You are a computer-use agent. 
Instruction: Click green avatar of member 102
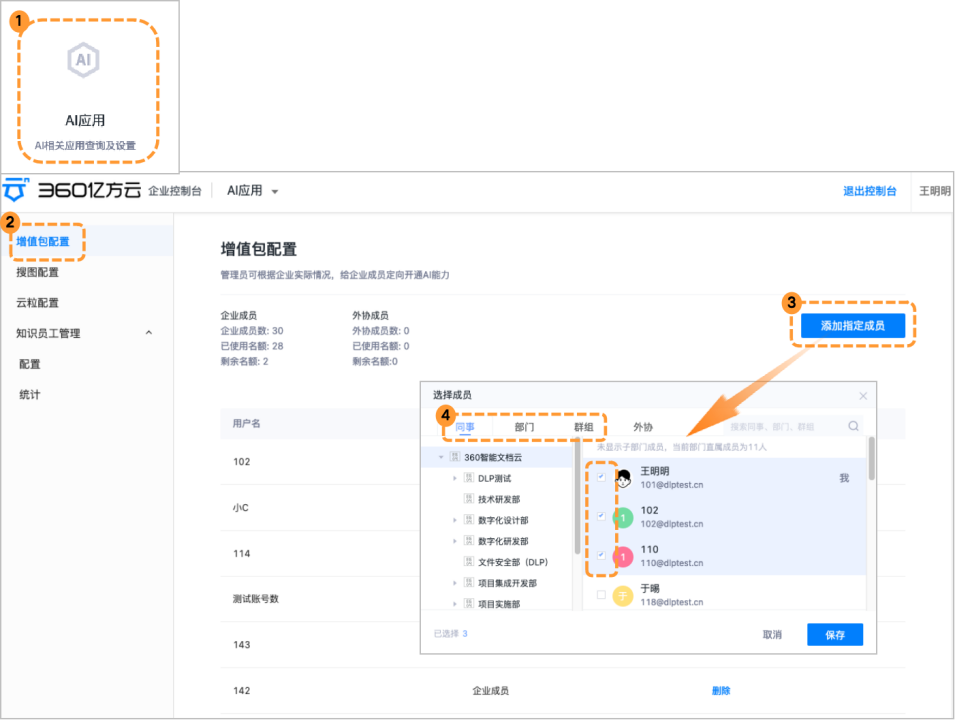(x=622, y=518)
